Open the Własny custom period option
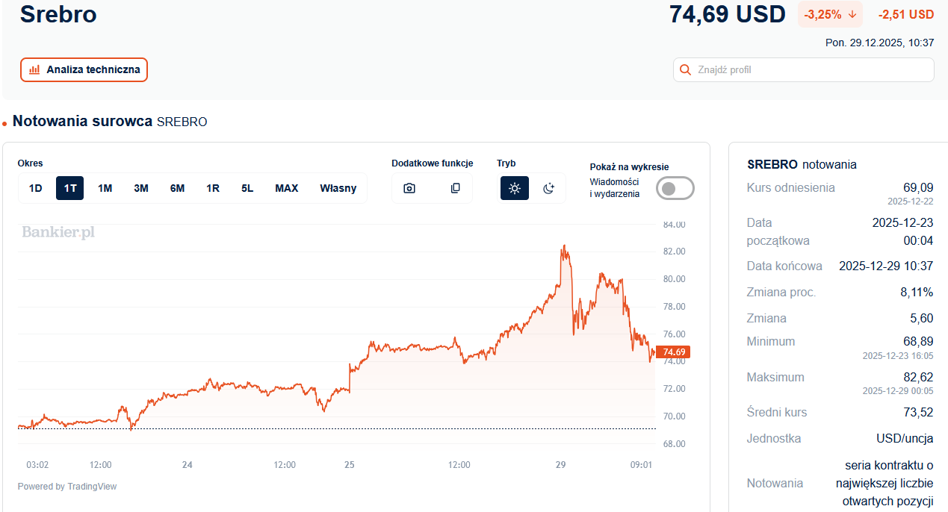 pos(338,188)
